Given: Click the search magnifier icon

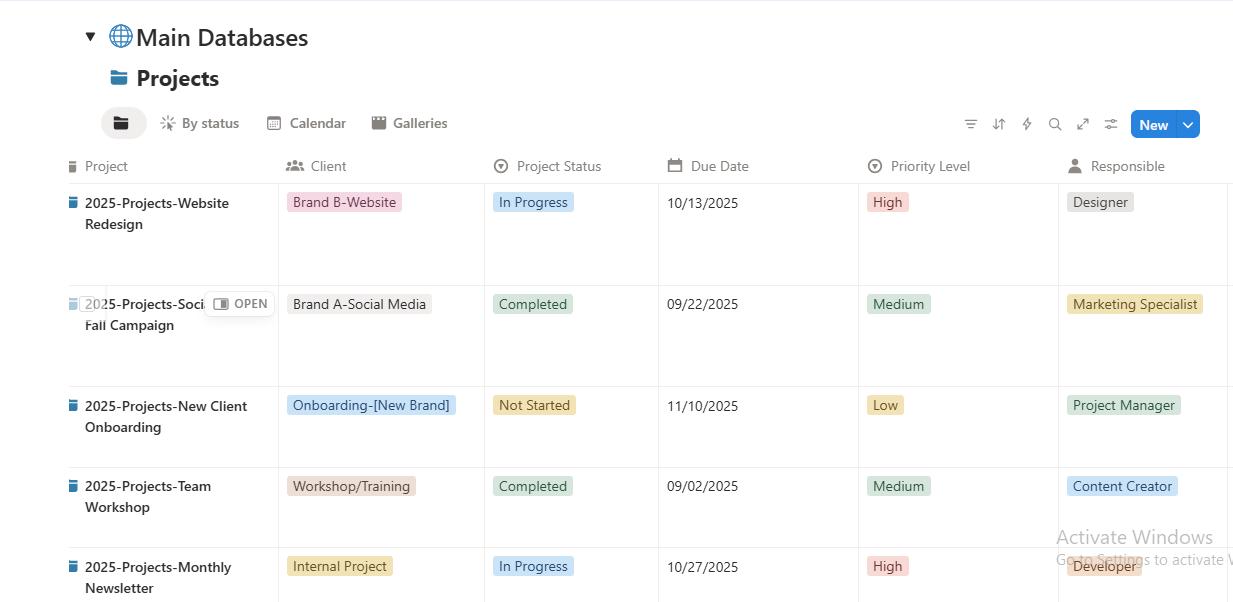Looking at the screenshot, I should 1054,124.
